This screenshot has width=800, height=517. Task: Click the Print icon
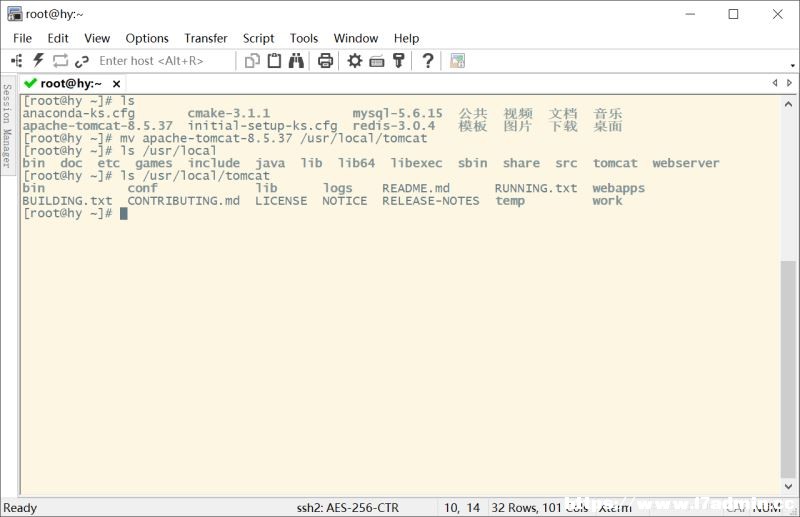click(326, 61)
